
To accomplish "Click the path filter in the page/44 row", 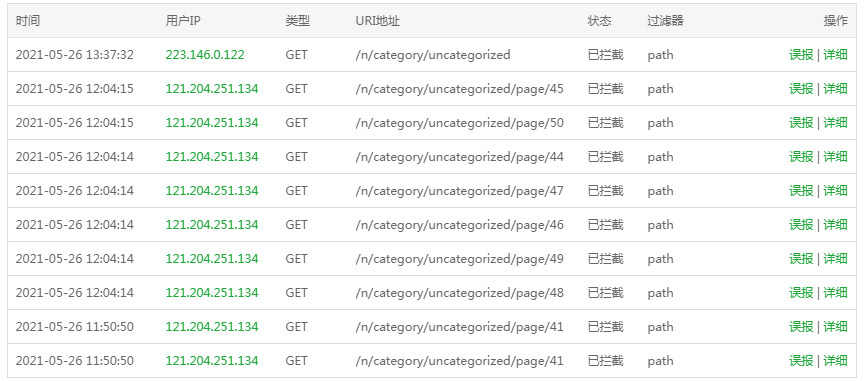I will click(660, 157).
